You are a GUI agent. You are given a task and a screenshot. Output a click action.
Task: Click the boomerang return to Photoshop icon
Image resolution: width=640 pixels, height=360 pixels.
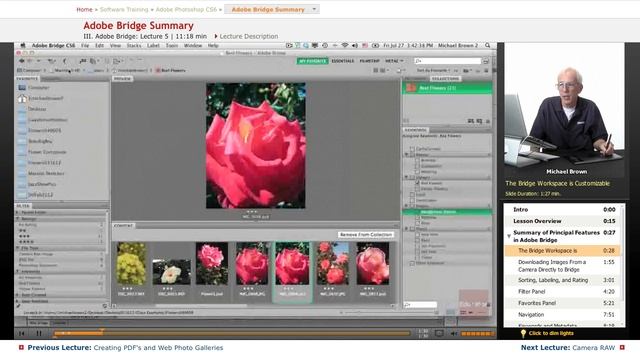point(64,61)
